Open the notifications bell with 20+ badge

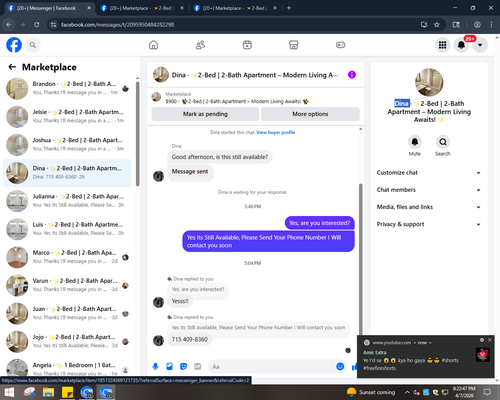[461, 45]
